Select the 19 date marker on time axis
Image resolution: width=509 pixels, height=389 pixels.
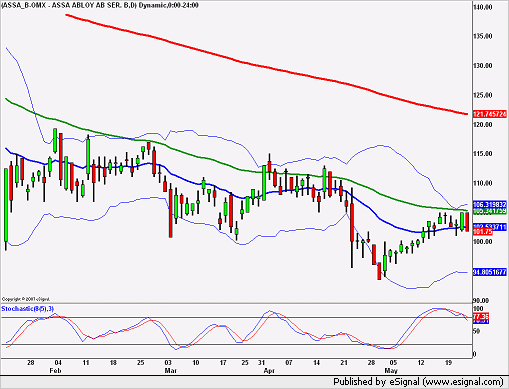448,363
